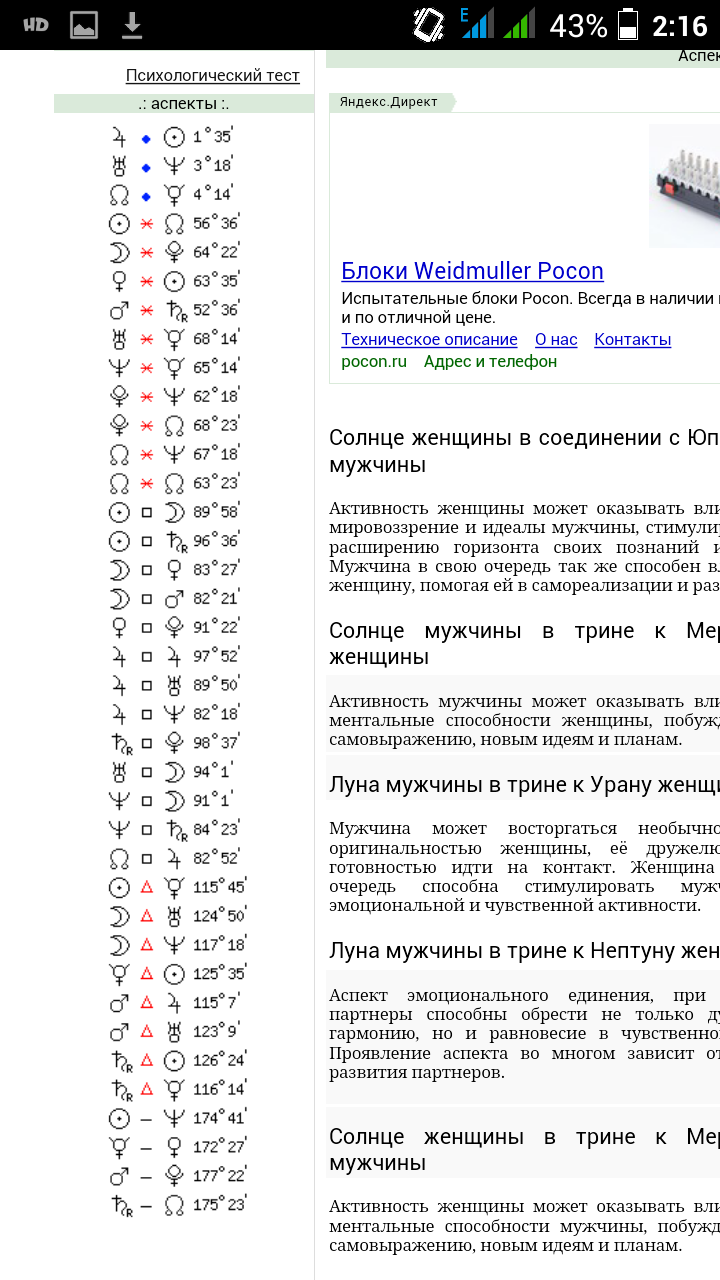Click heading Солнце женщины в соединении

click(x=524, y=451)
